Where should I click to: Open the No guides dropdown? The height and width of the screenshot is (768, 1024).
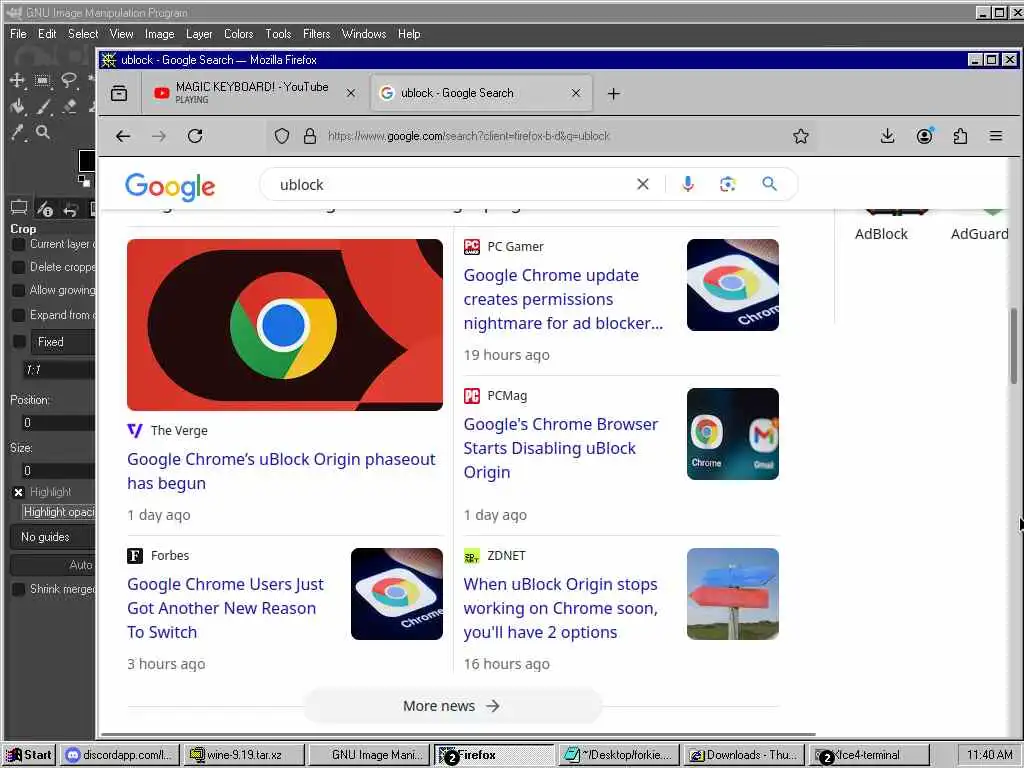tap(54, 537)
